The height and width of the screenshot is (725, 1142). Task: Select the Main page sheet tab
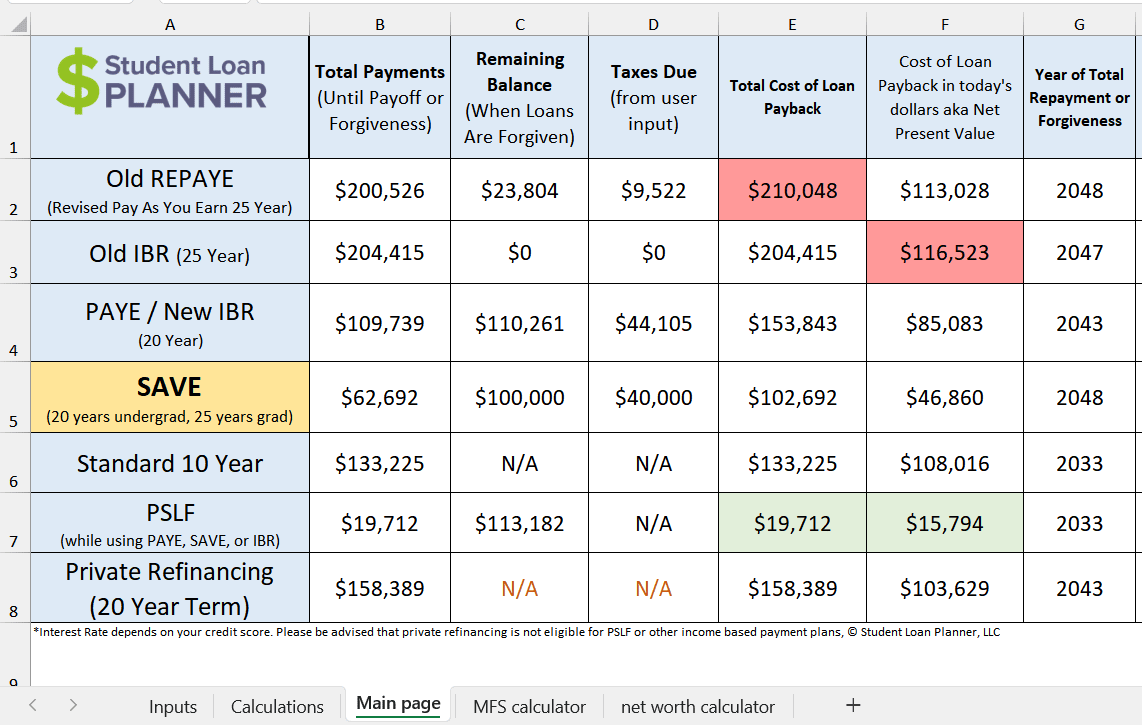click(x=397, y=703)
